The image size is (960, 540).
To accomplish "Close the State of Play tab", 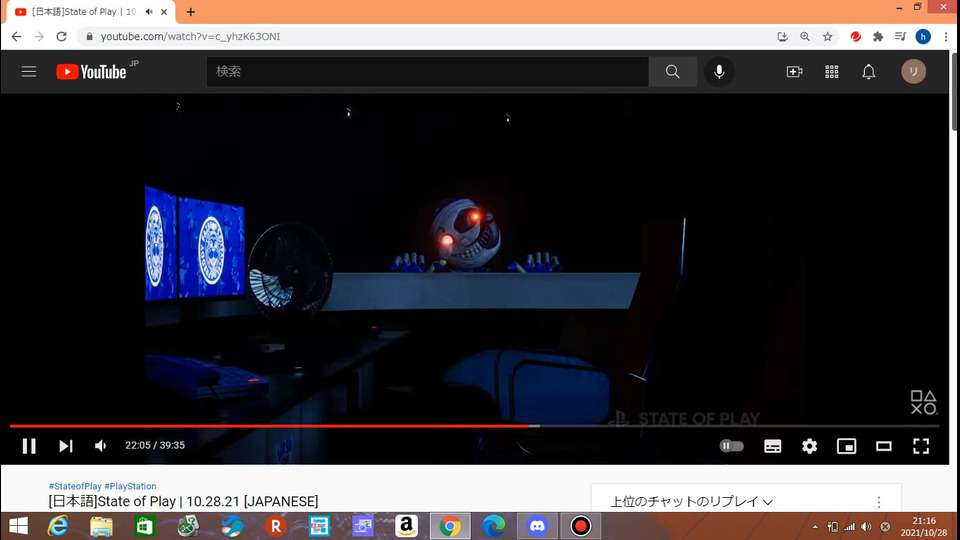I will pos(164,12).
